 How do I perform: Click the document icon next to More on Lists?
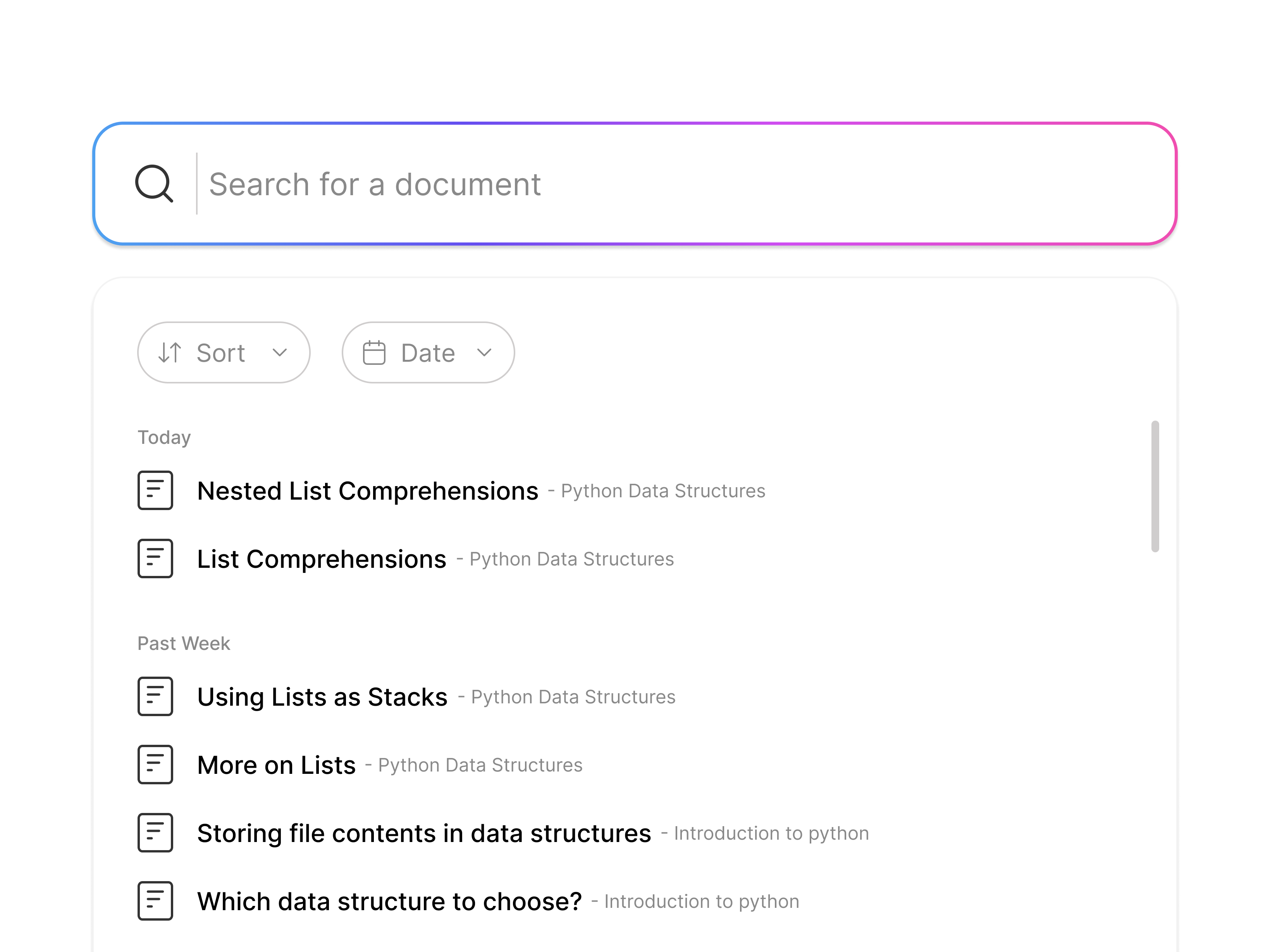155,765
